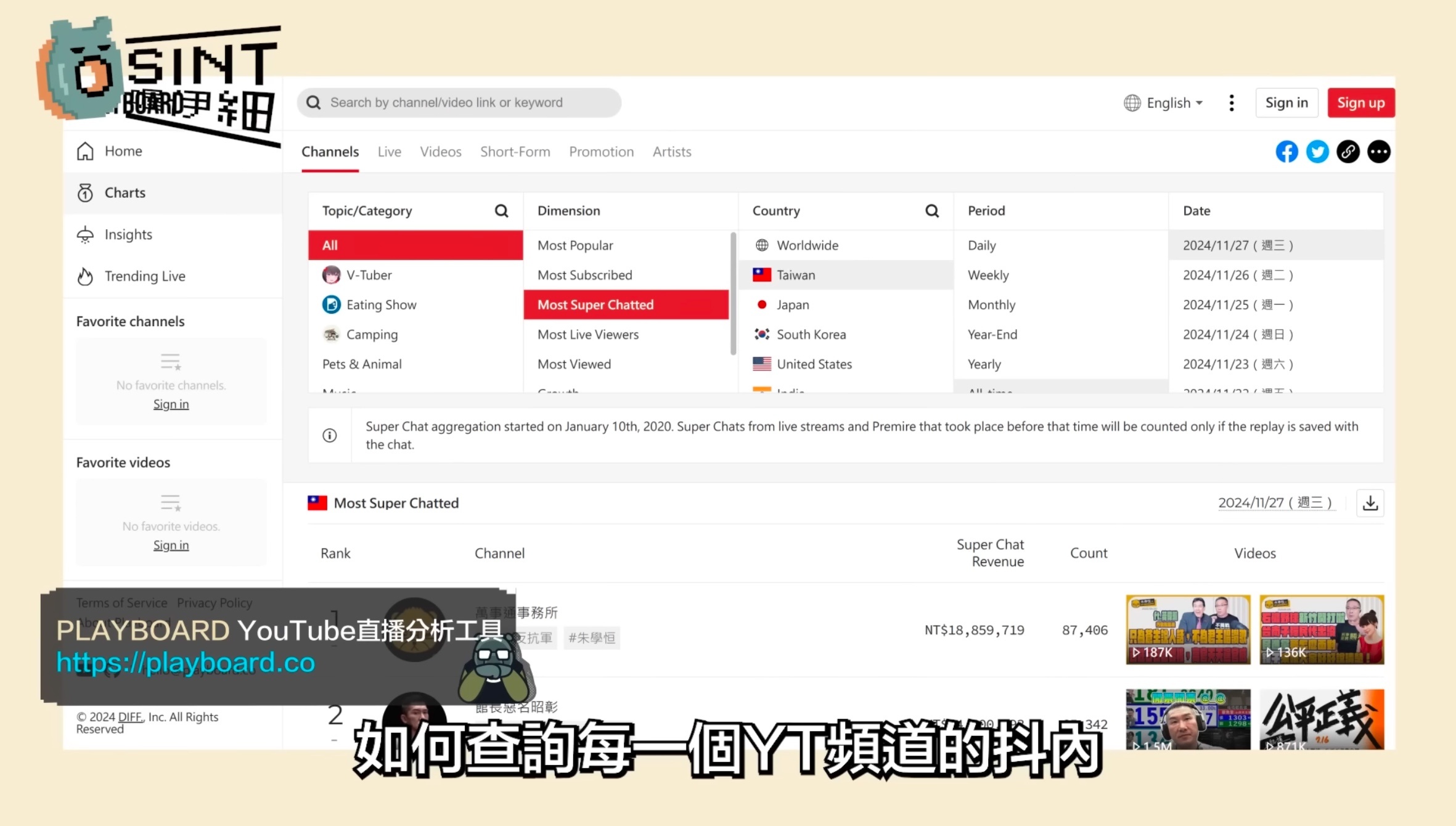Image resolution: width=1456 pixels, height=826 pixels.
Task: Search topics with Topic/Category magnifier
Action: (502, 211)
